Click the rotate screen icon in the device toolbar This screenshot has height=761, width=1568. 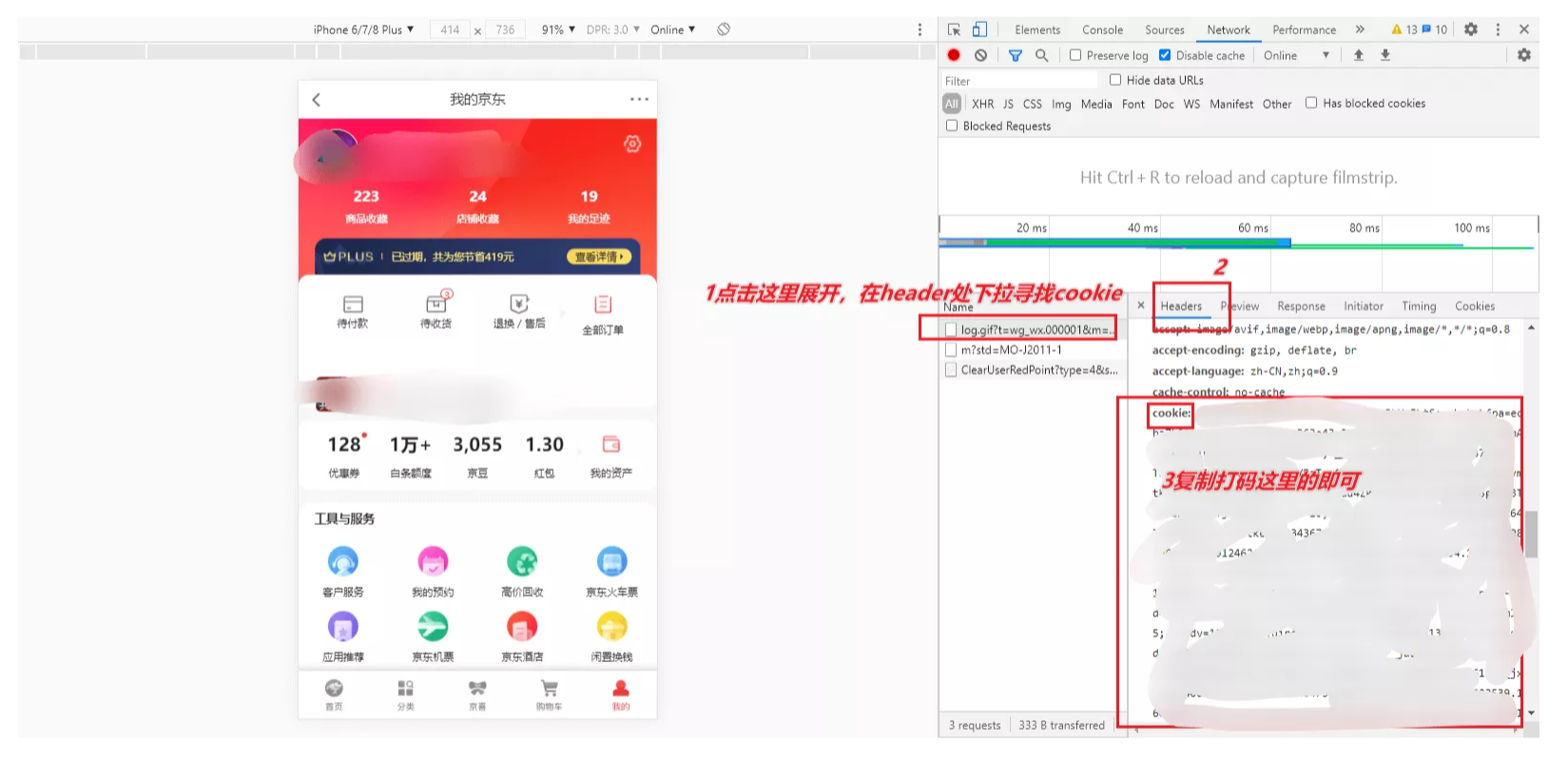coord(724,29)
